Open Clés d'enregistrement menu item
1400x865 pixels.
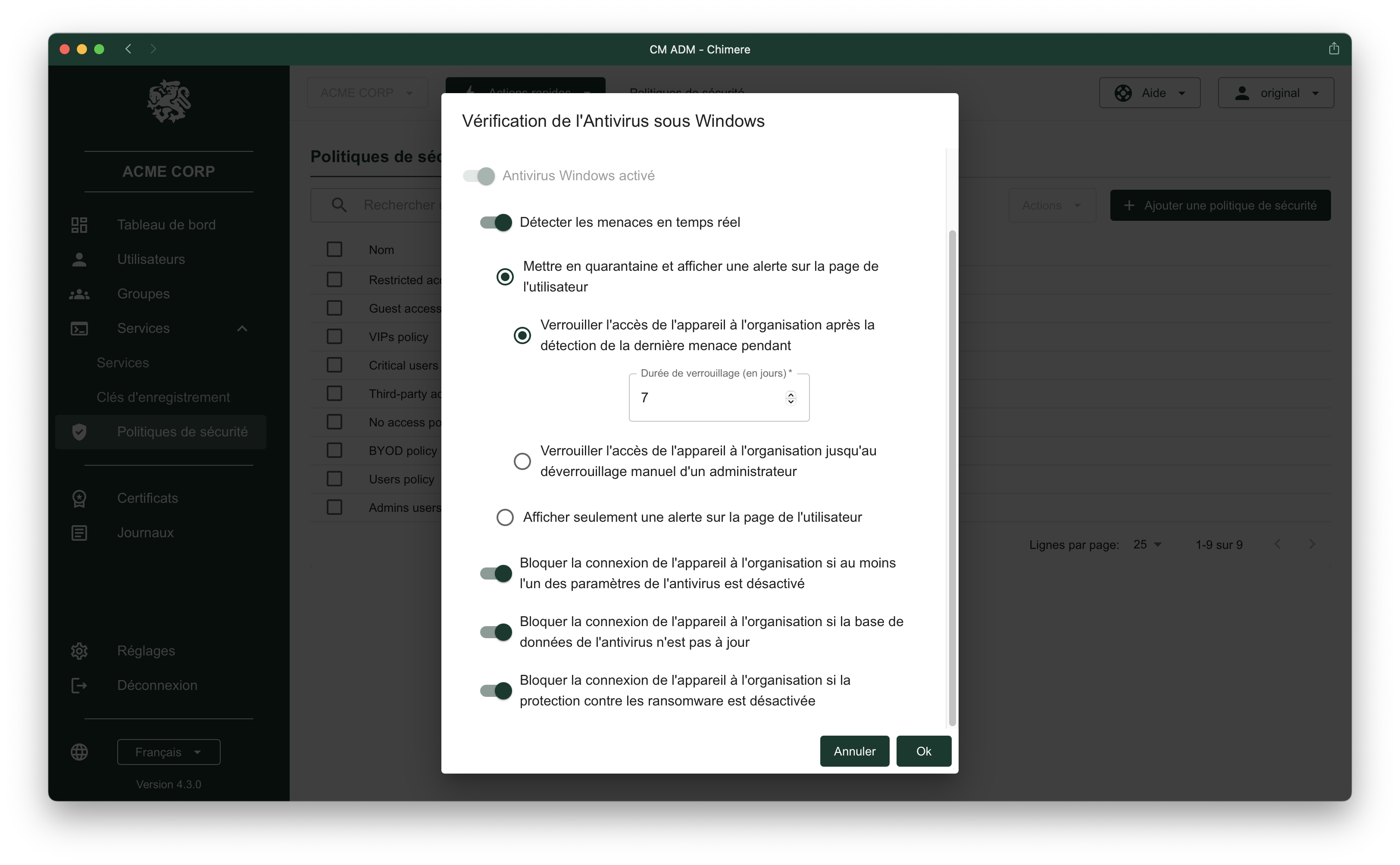(163, 397)
